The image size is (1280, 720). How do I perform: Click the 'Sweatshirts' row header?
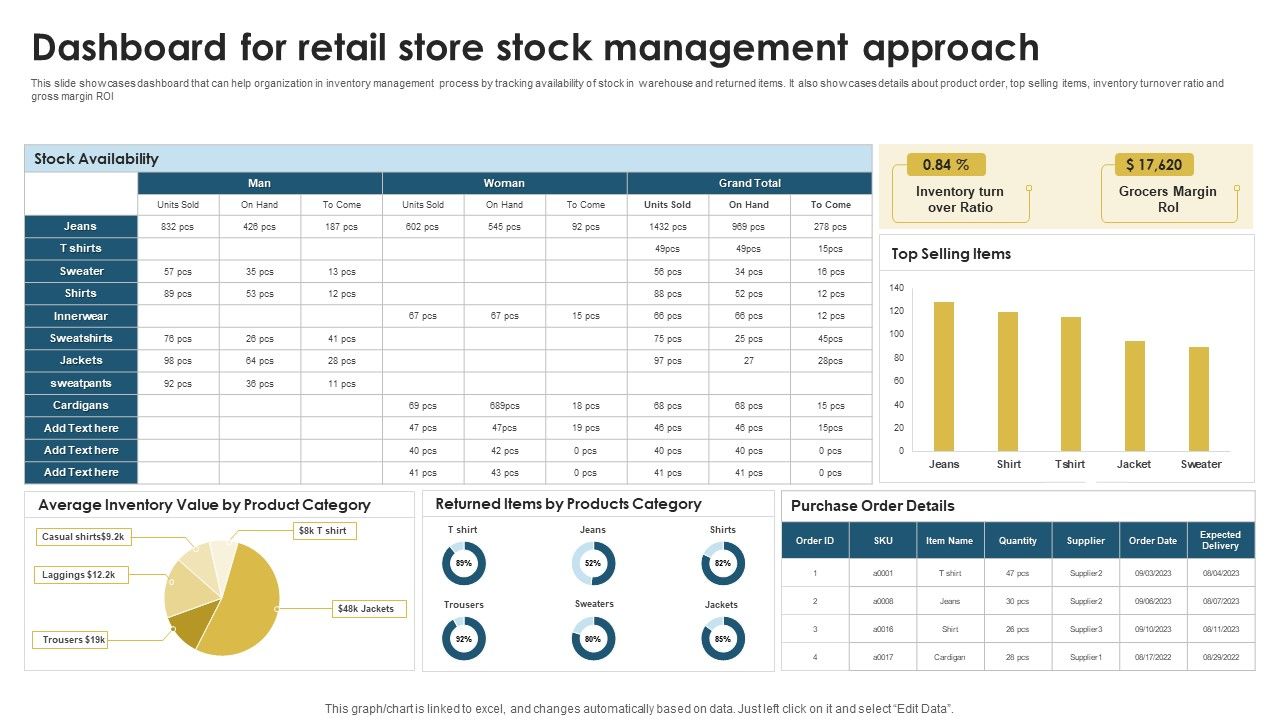coord(81,338)
